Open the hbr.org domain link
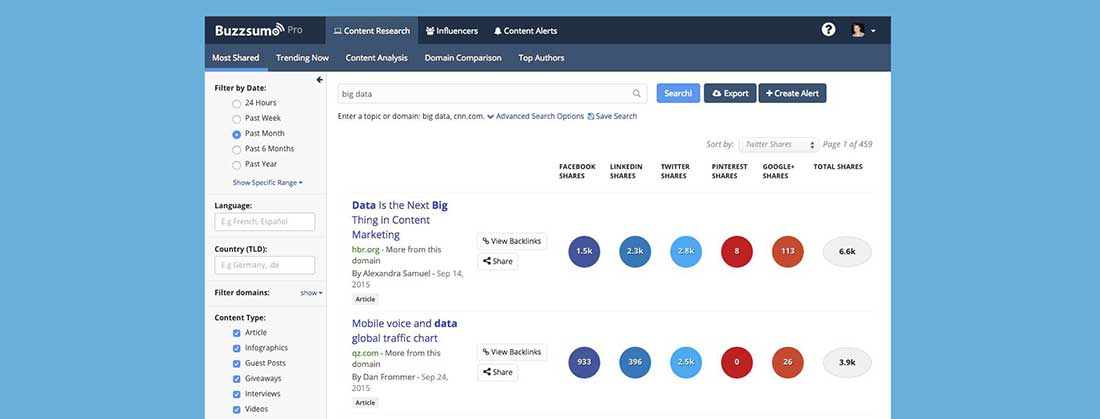 365,249
